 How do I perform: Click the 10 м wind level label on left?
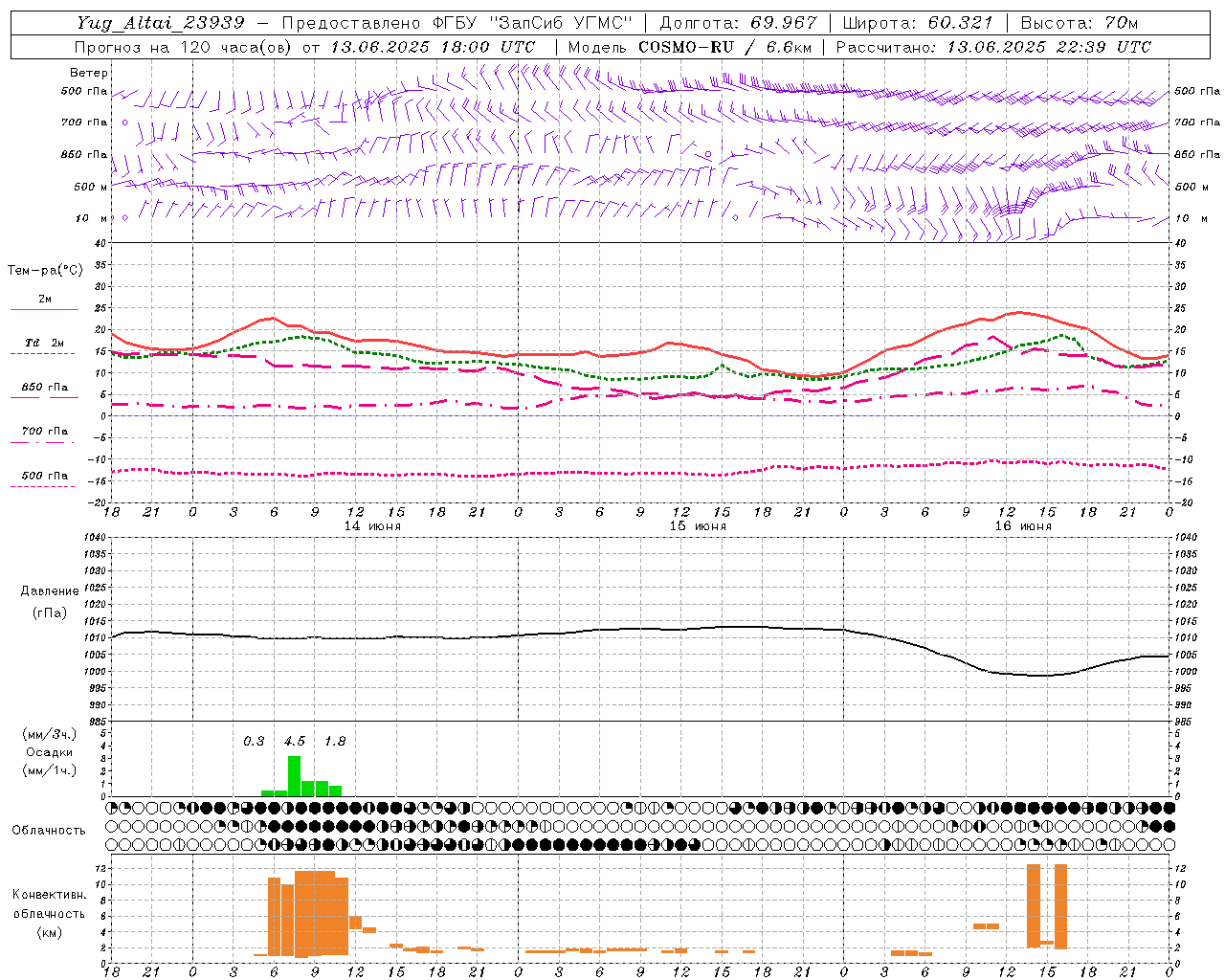90,218
